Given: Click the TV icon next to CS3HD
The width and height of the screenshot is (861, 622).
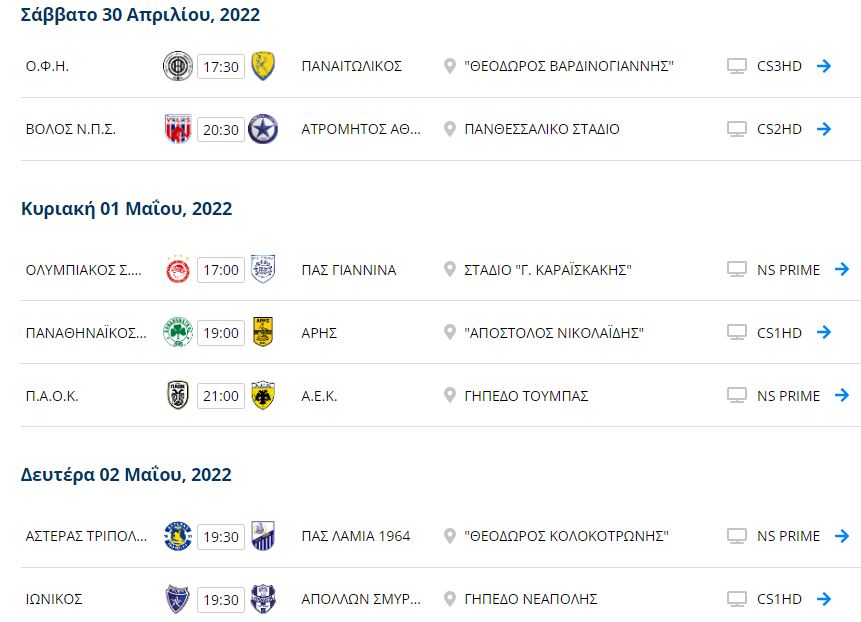Looking at the screenshot, I should [x=737, y=66].
